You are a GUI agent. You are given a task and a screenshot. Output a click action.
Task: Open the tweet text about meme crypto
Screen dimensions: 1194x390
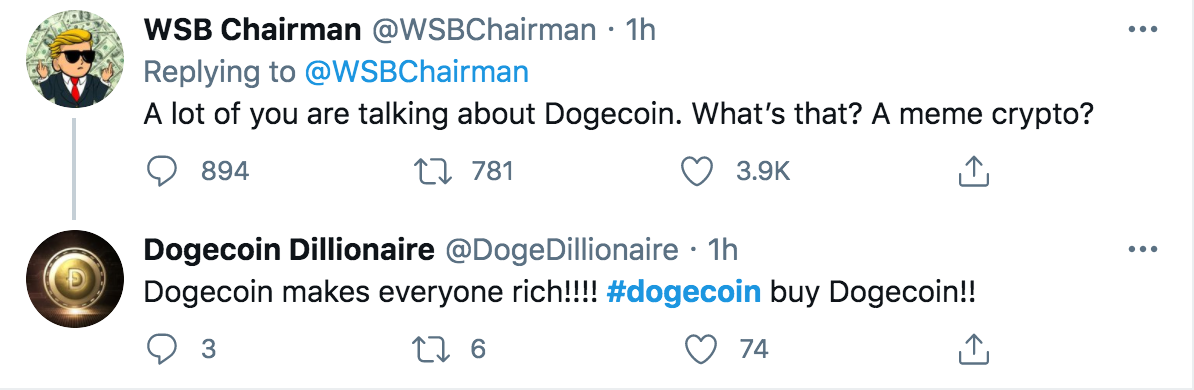pos(618,115)
